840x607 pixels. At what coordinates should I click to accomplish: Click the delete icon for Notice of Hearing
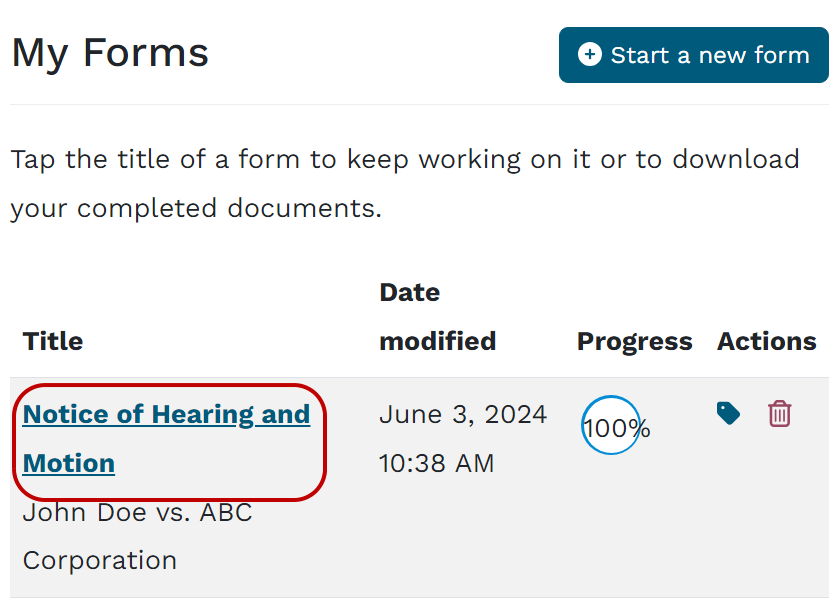pyautogui.click(x=781, y=412)
